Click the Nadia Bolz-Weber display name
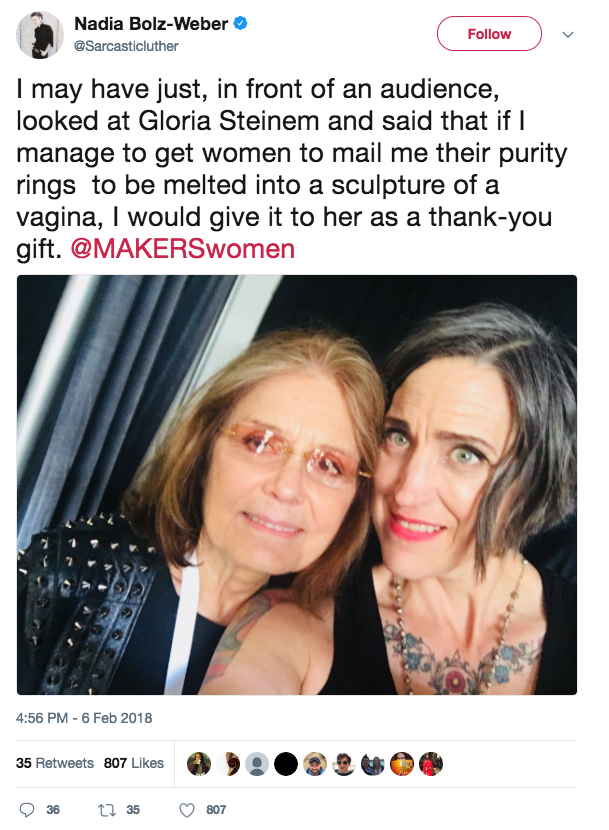 pos(151,24)
